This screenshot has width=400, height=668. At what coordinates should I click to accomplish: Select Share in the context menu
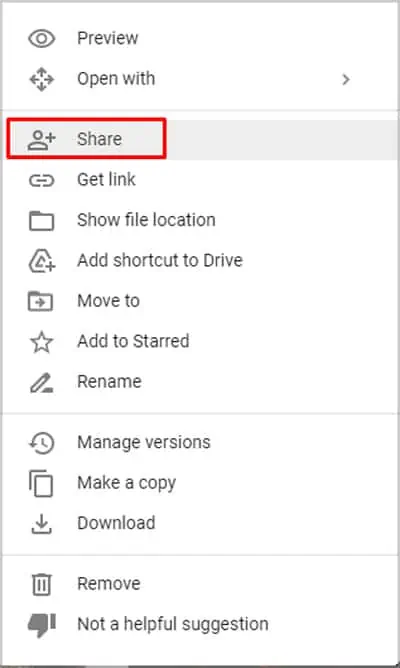(x=200, y=140)
